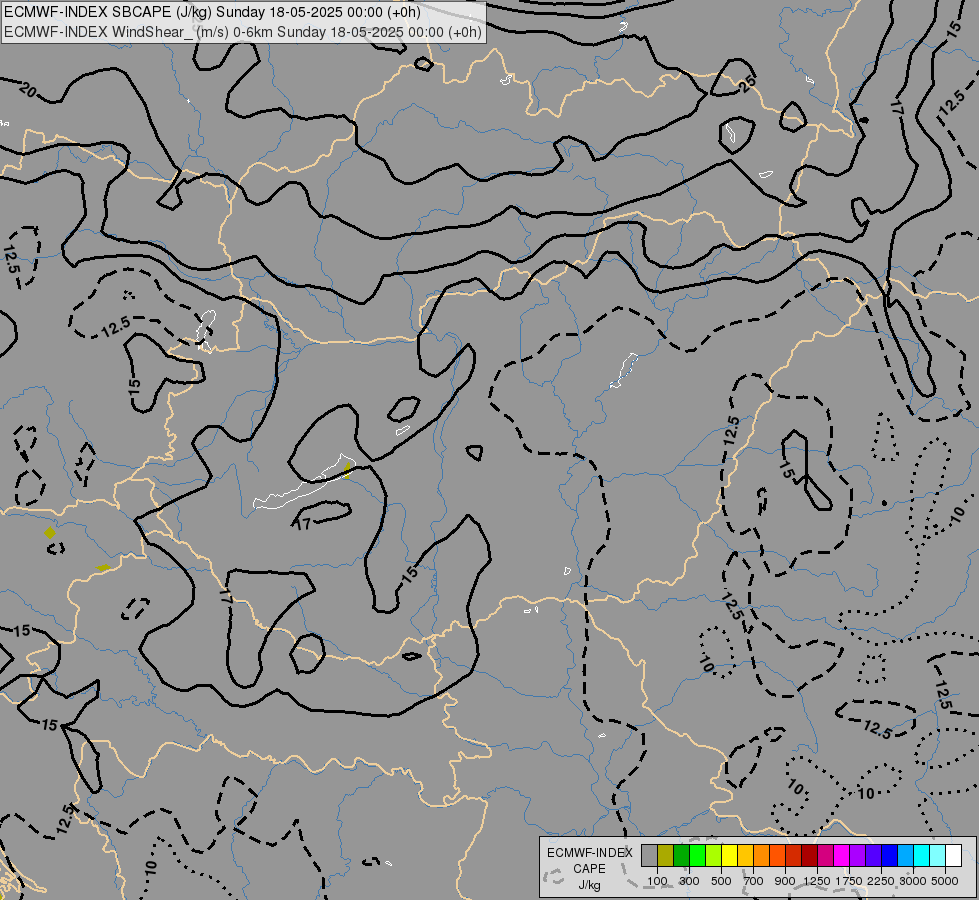Screen dimensions: 979x900
Task: Click the legend value 2250
Action: pyautogui.click(x=881, y=881)
